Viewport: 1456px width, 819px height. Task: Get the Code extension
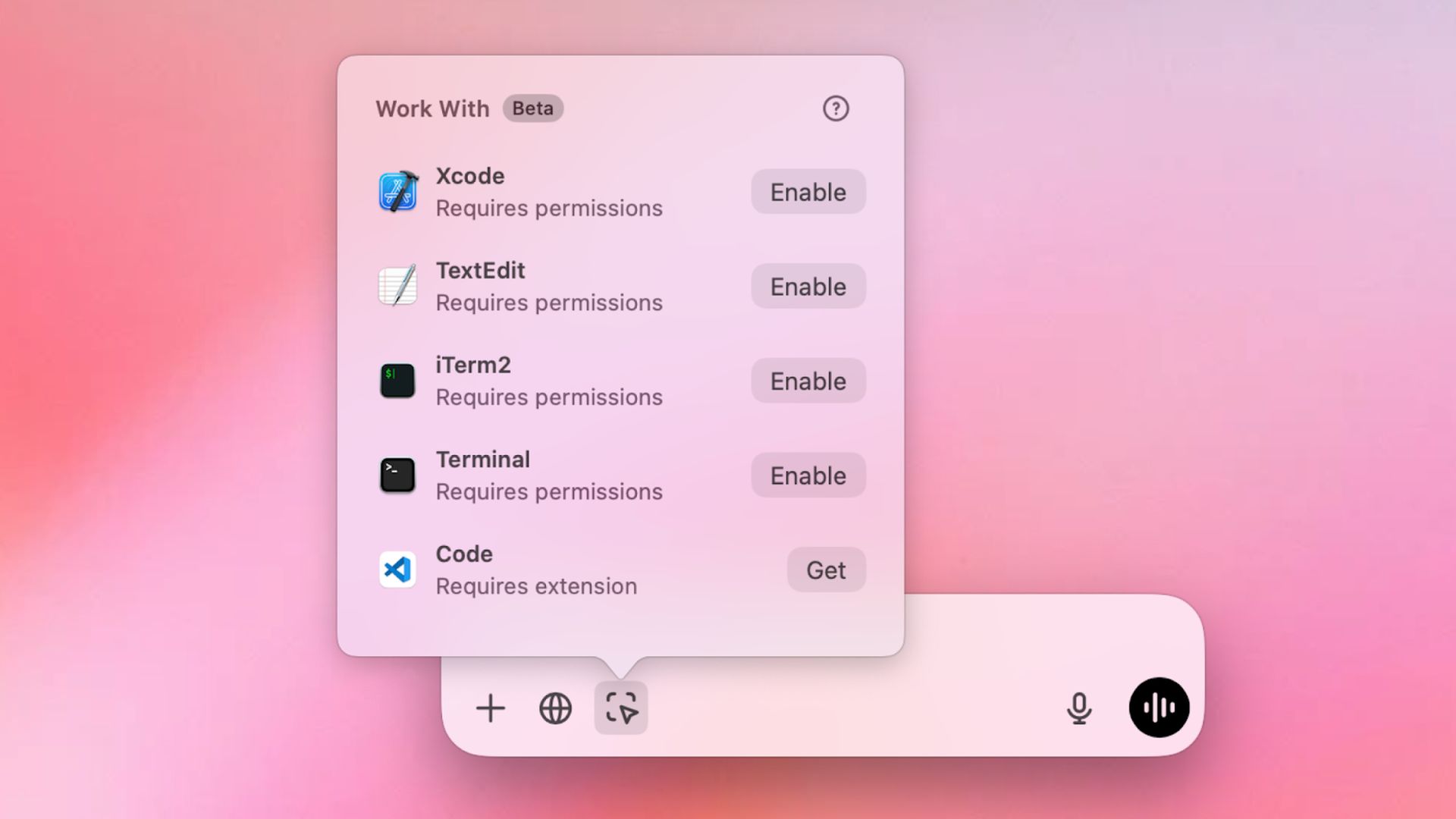point(826,570)
